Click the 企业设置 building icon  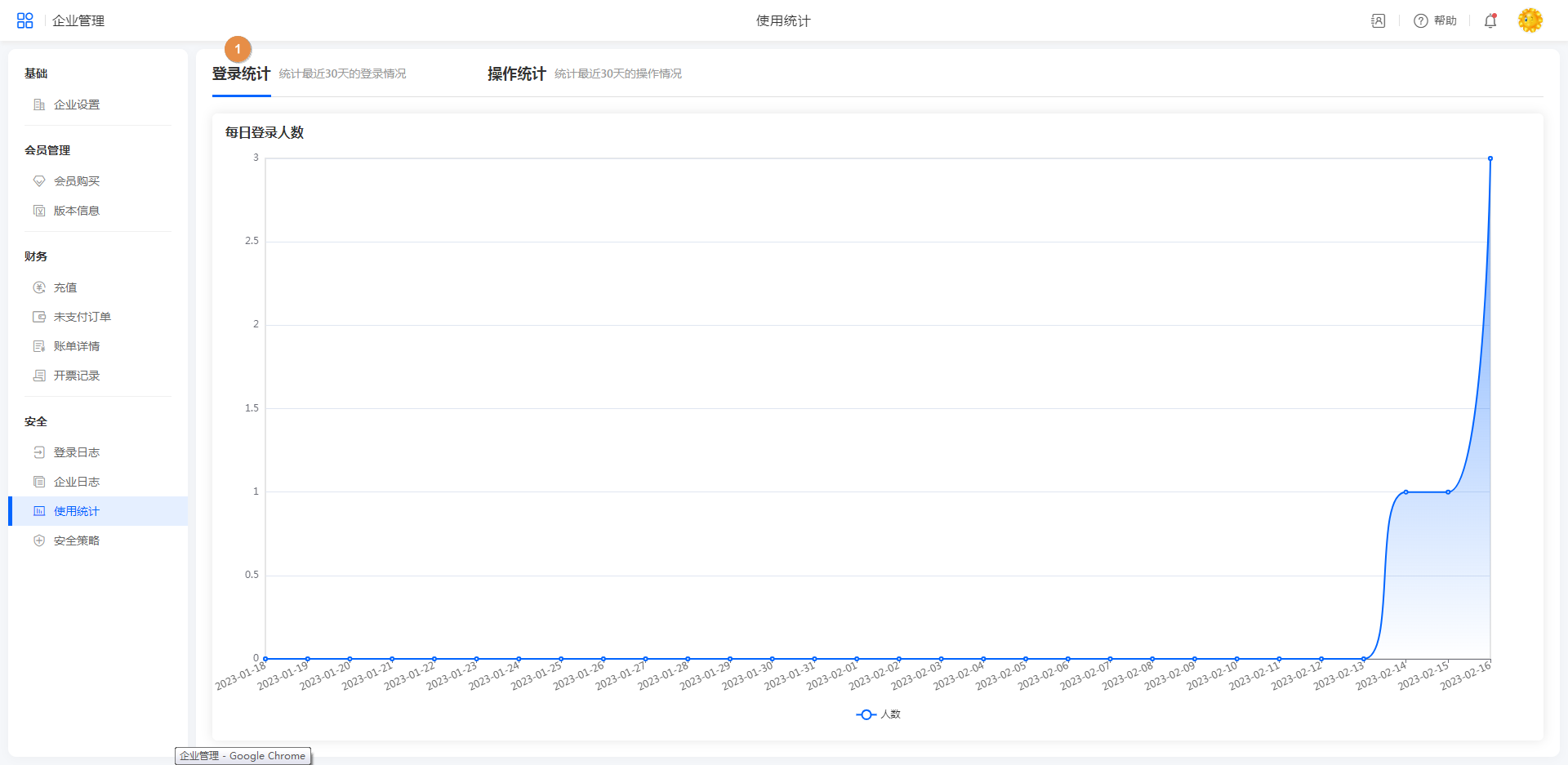39,105
